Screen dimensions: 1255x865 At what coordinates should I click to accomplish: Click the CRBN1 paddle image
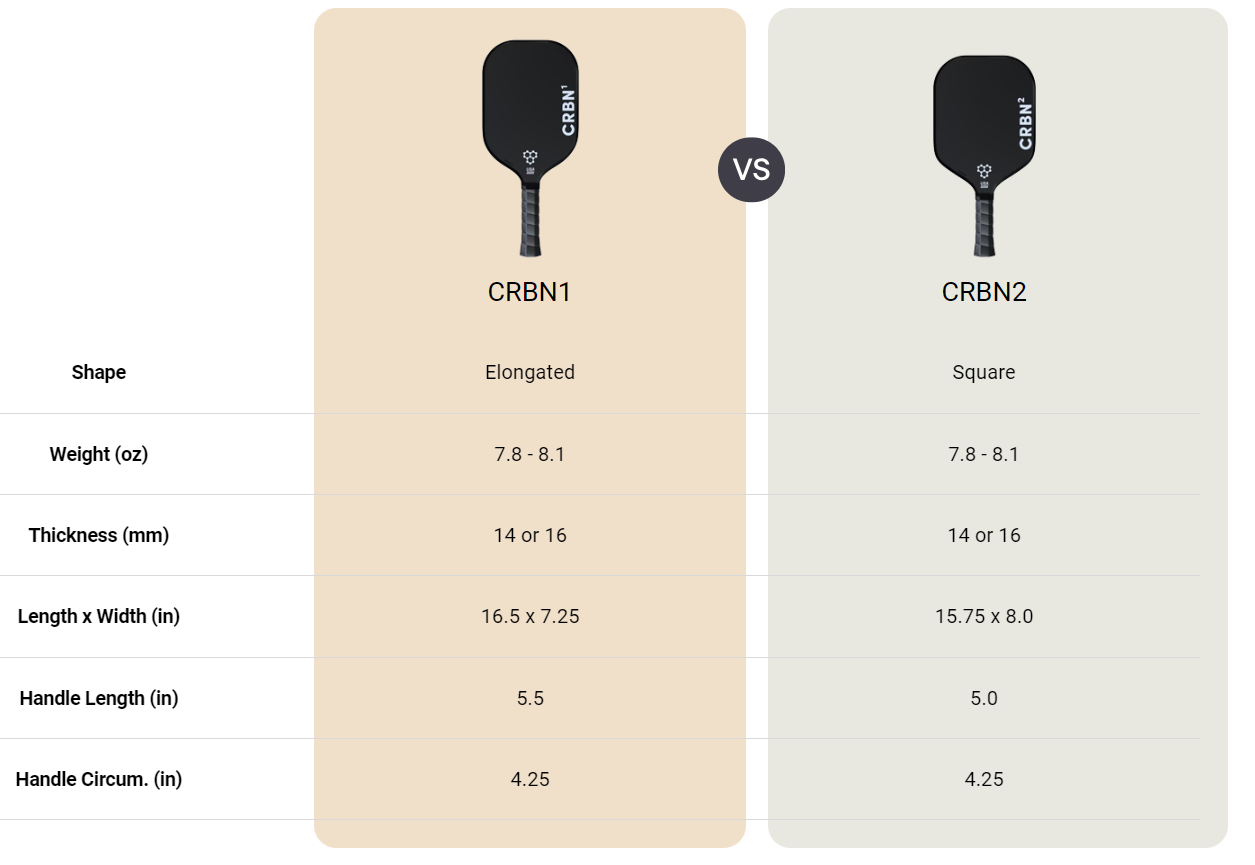530,148
